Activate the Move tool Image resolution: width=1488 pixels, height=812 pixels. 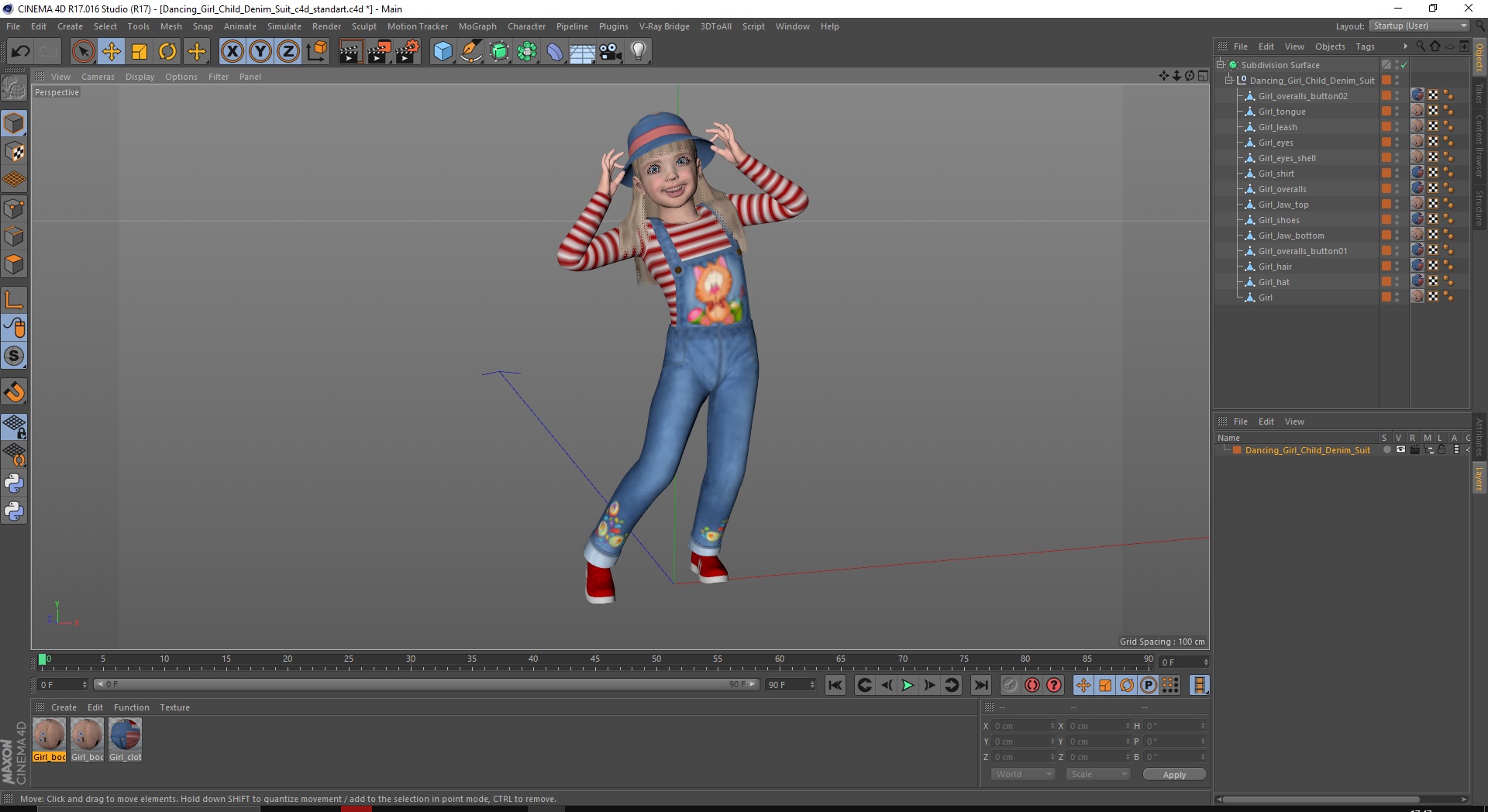point(112,52)
